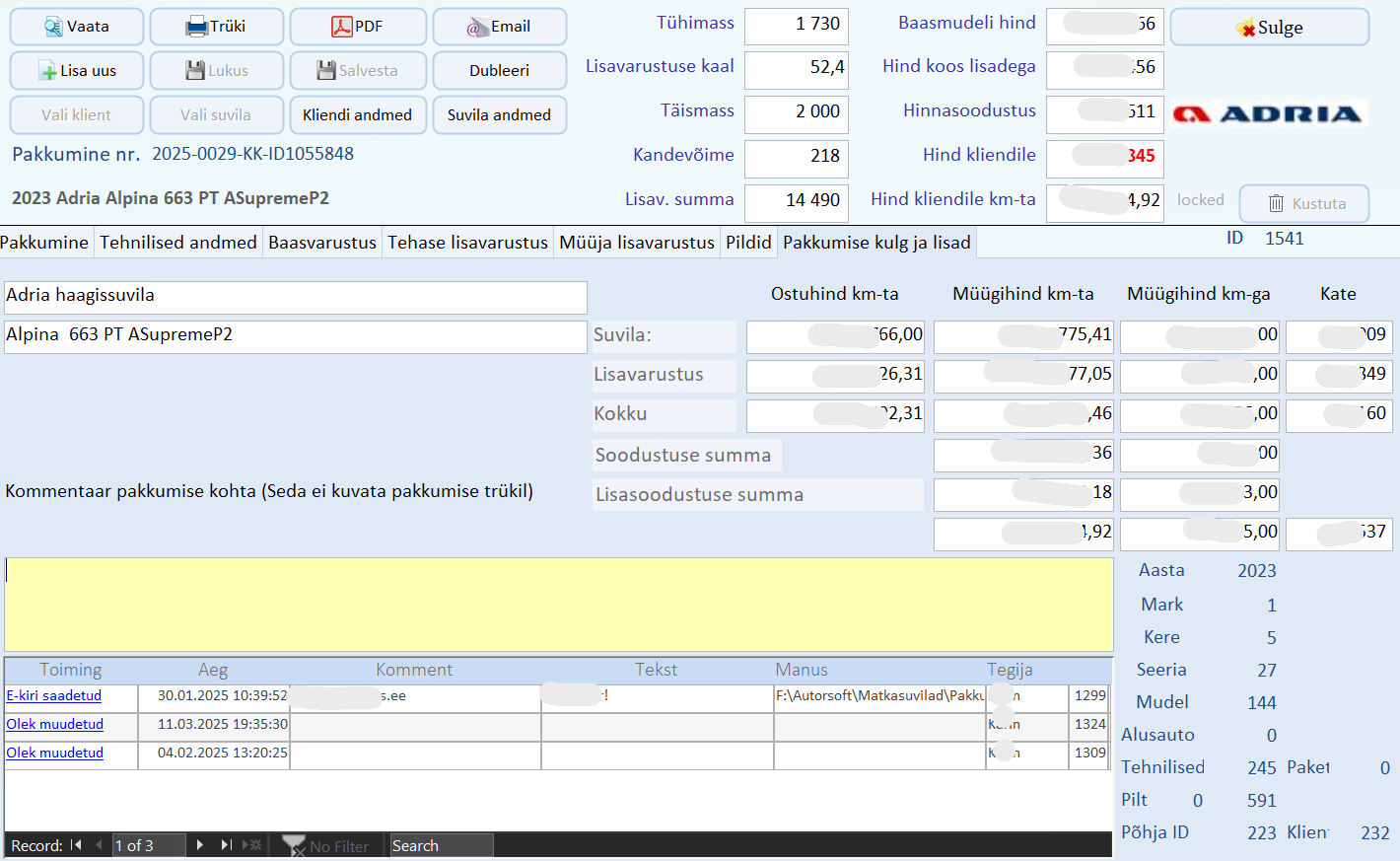Click the yellow comment text area
The width and height of the screenshot is (1400, 861).
click(x=559, y=605)
